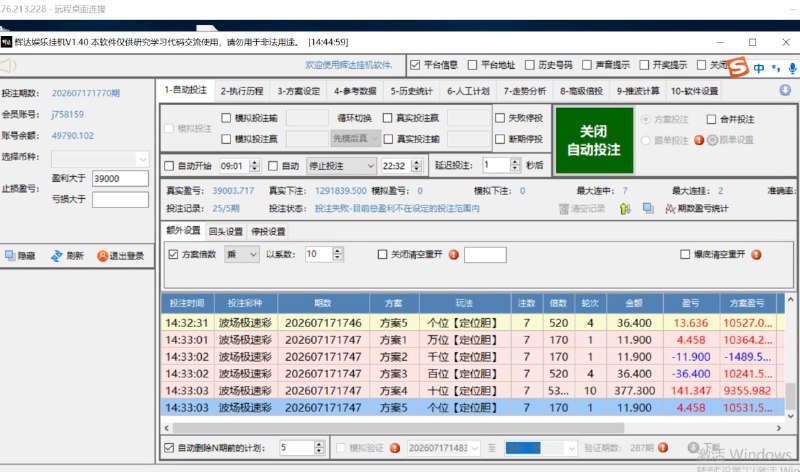Click the 刷新 refresh icon
800x472 pixels.
(x=57, y=256)
